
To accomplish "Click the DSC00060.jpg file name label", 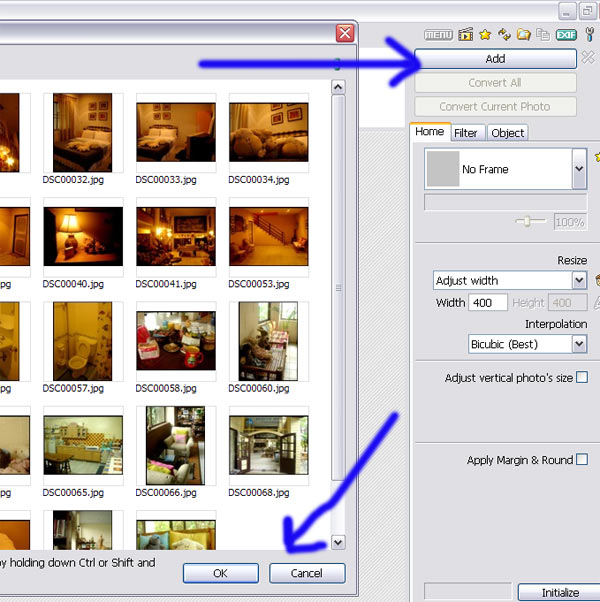I will tap(259, 389).
